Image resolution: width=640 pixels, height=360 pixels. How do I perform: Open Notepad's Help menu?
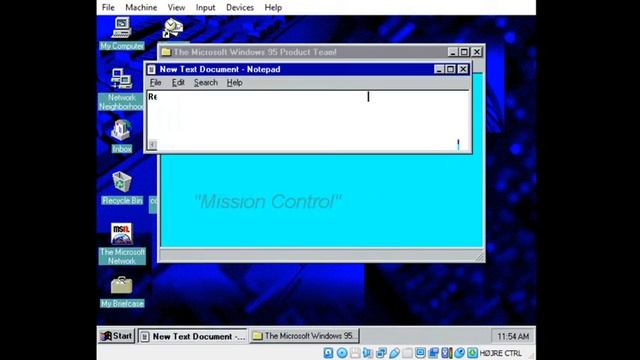tap(234, 82)
